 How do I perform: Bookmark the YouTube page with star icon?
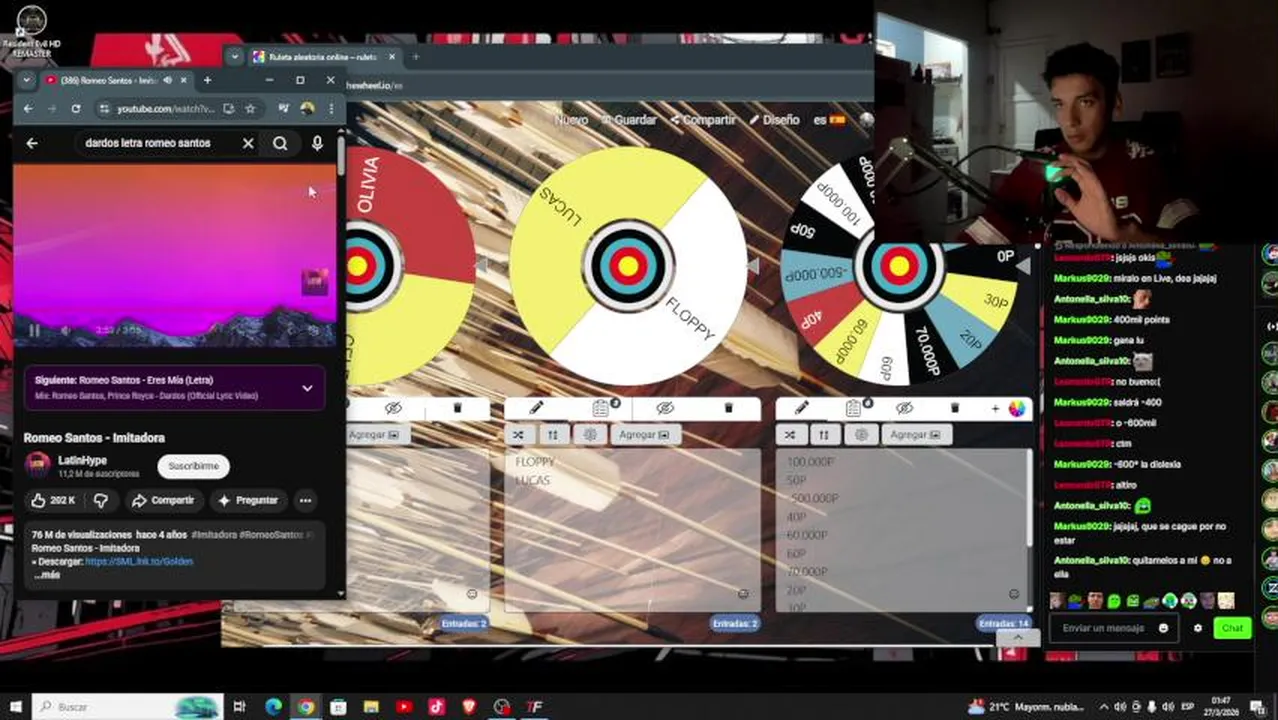(x=250, y=108)
